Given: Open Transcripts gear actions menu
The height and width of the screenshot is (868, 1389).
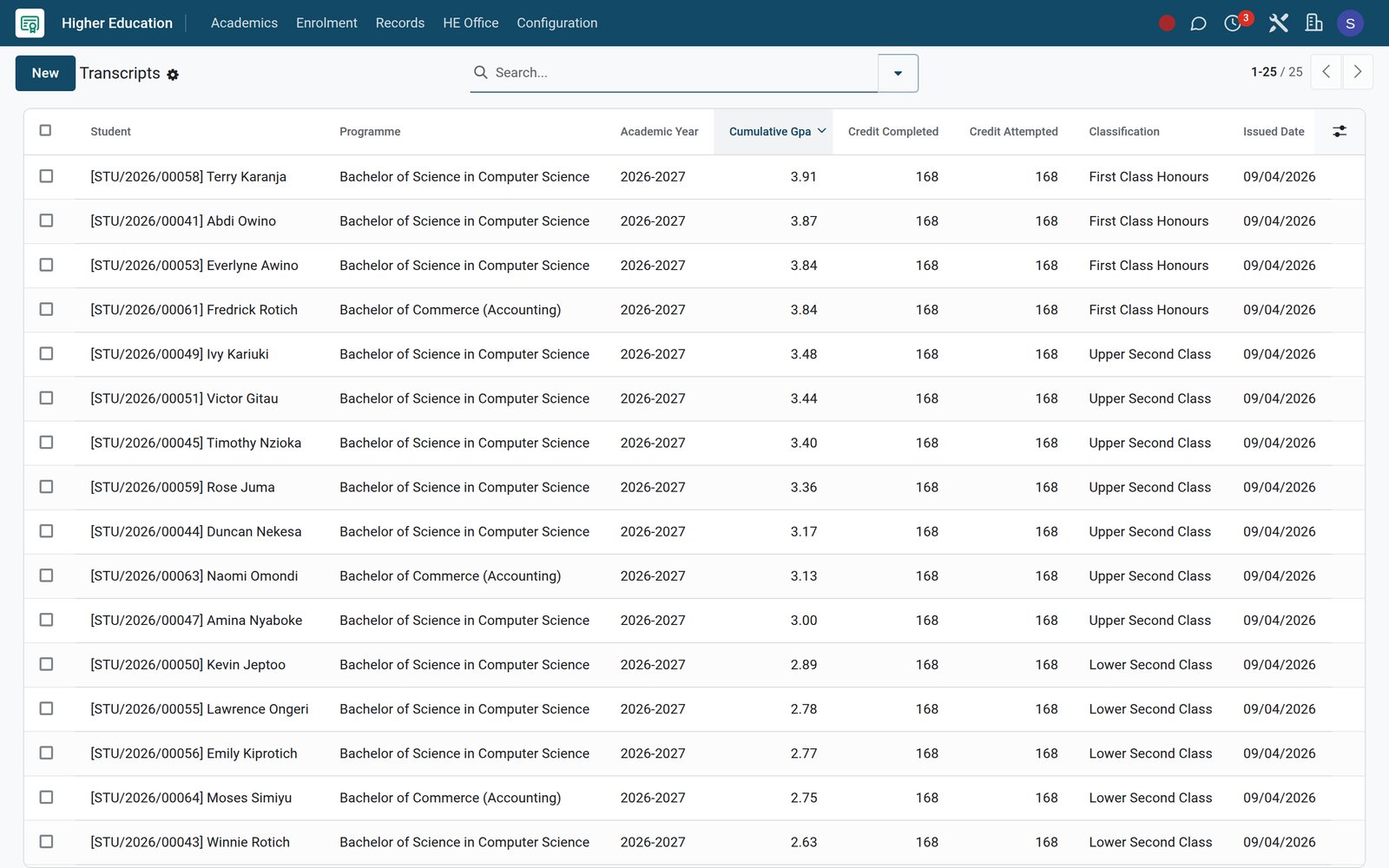Looking at the screenshot, I should (x=173, y=75).
